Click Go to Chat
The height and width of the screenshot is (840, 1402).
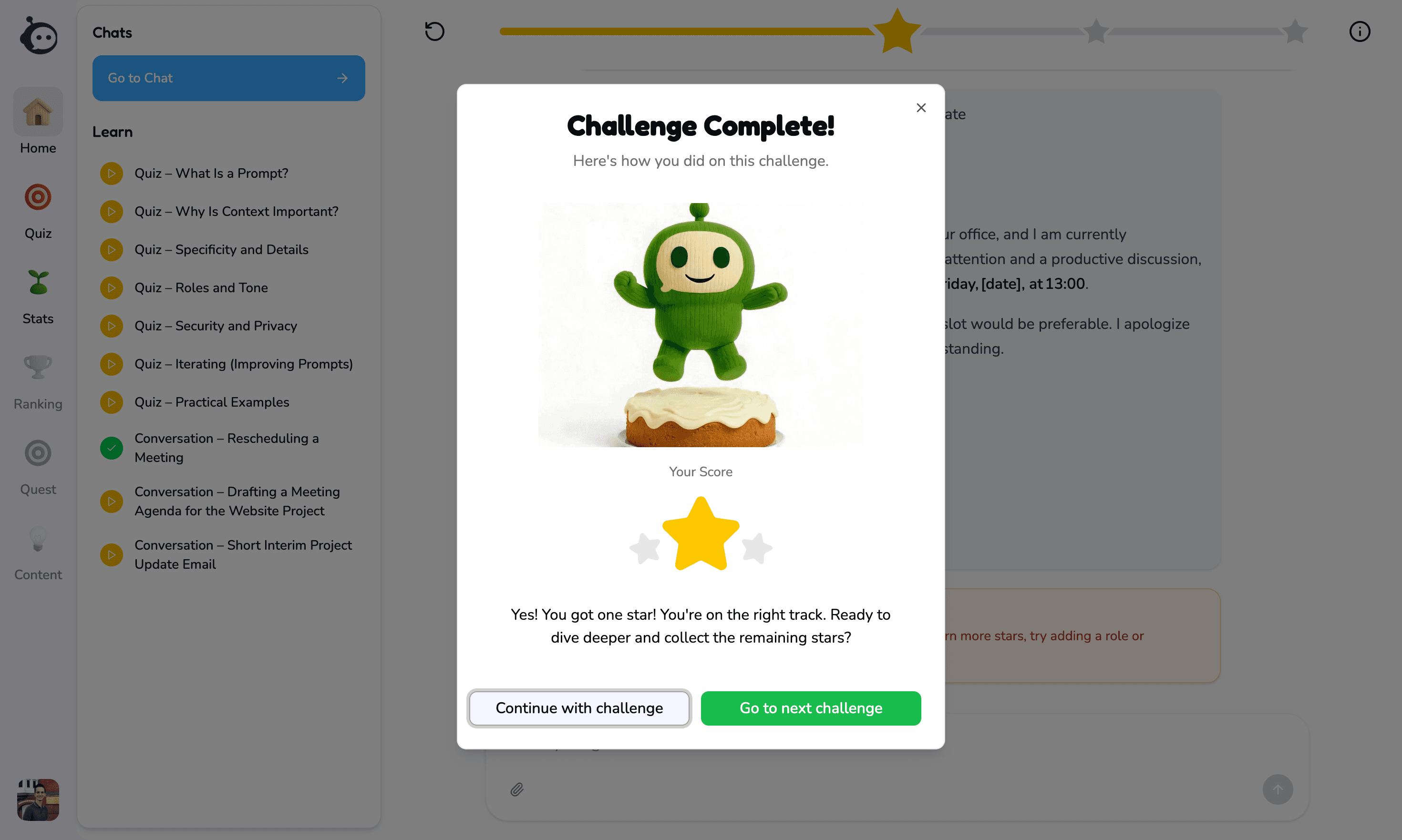tap(228, 78)
